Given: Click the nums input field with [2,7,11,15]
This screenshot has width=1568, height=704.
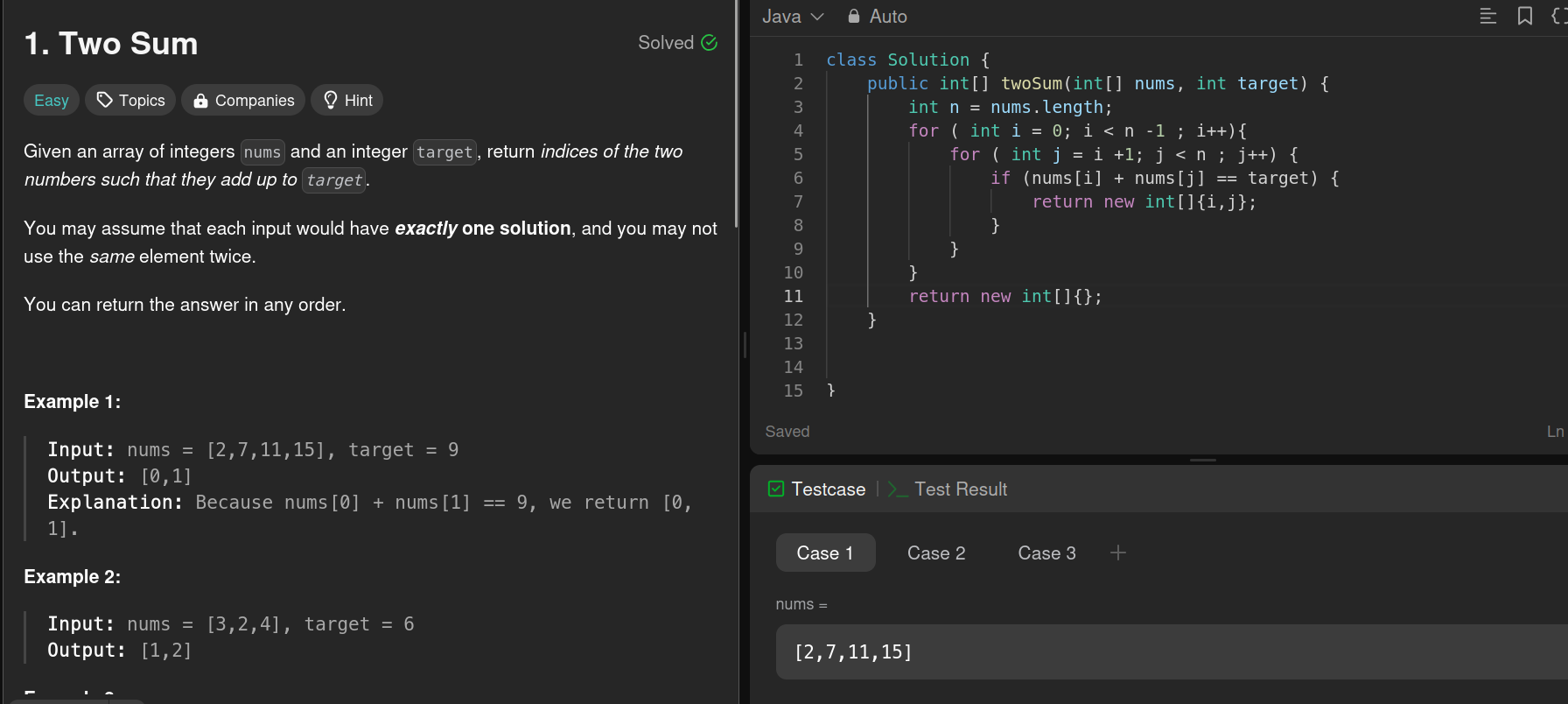Looking at the screenshot, I should [x=1137, y=652].
